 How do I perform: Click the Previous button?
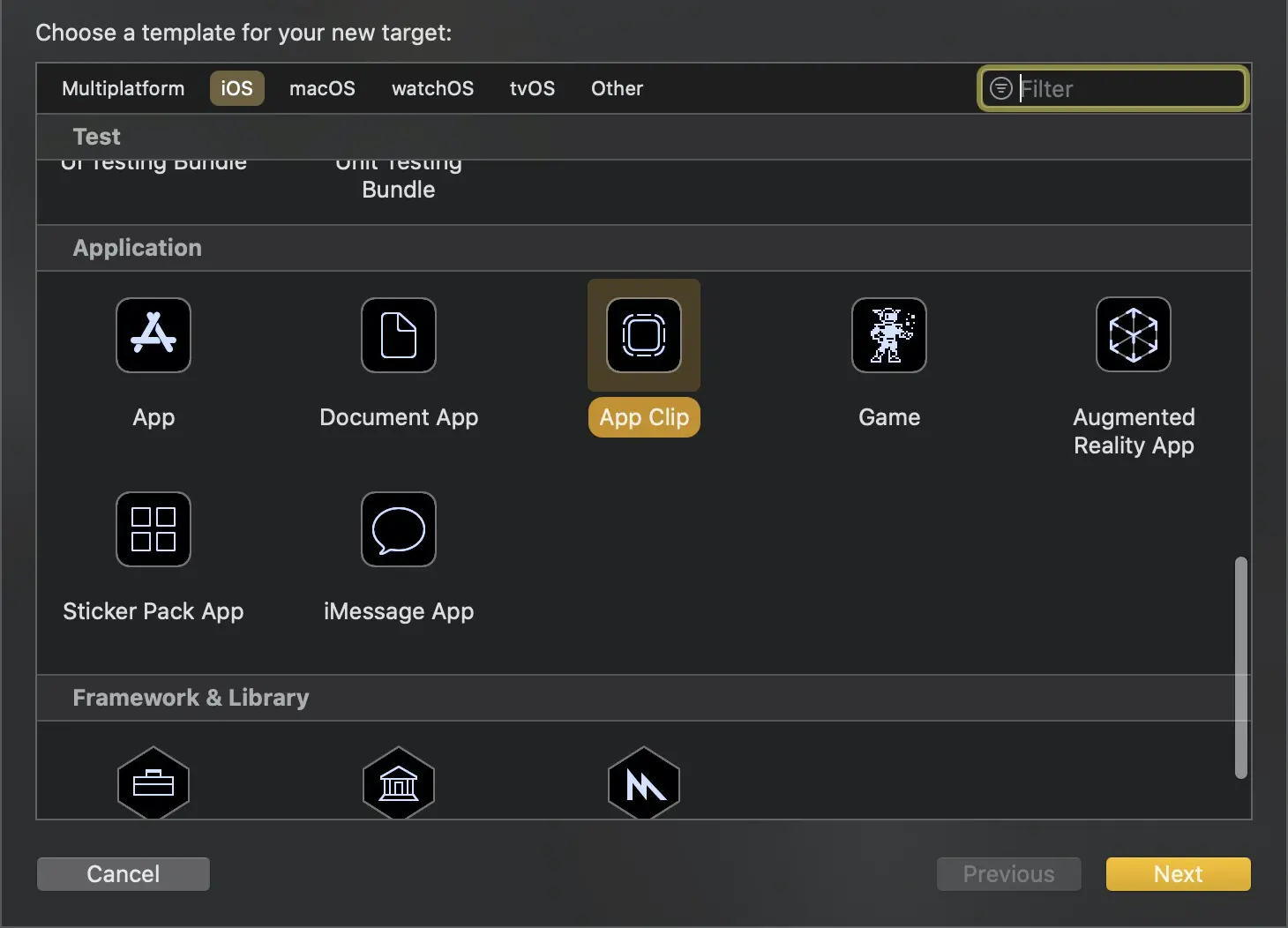1009,874
